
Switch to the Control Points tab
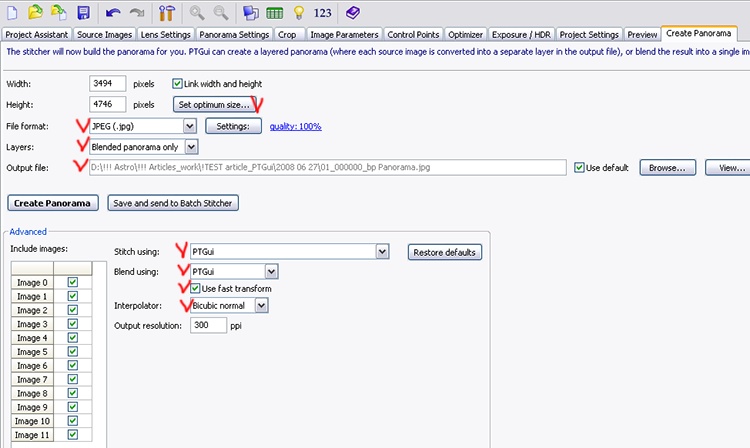(415, 34)
